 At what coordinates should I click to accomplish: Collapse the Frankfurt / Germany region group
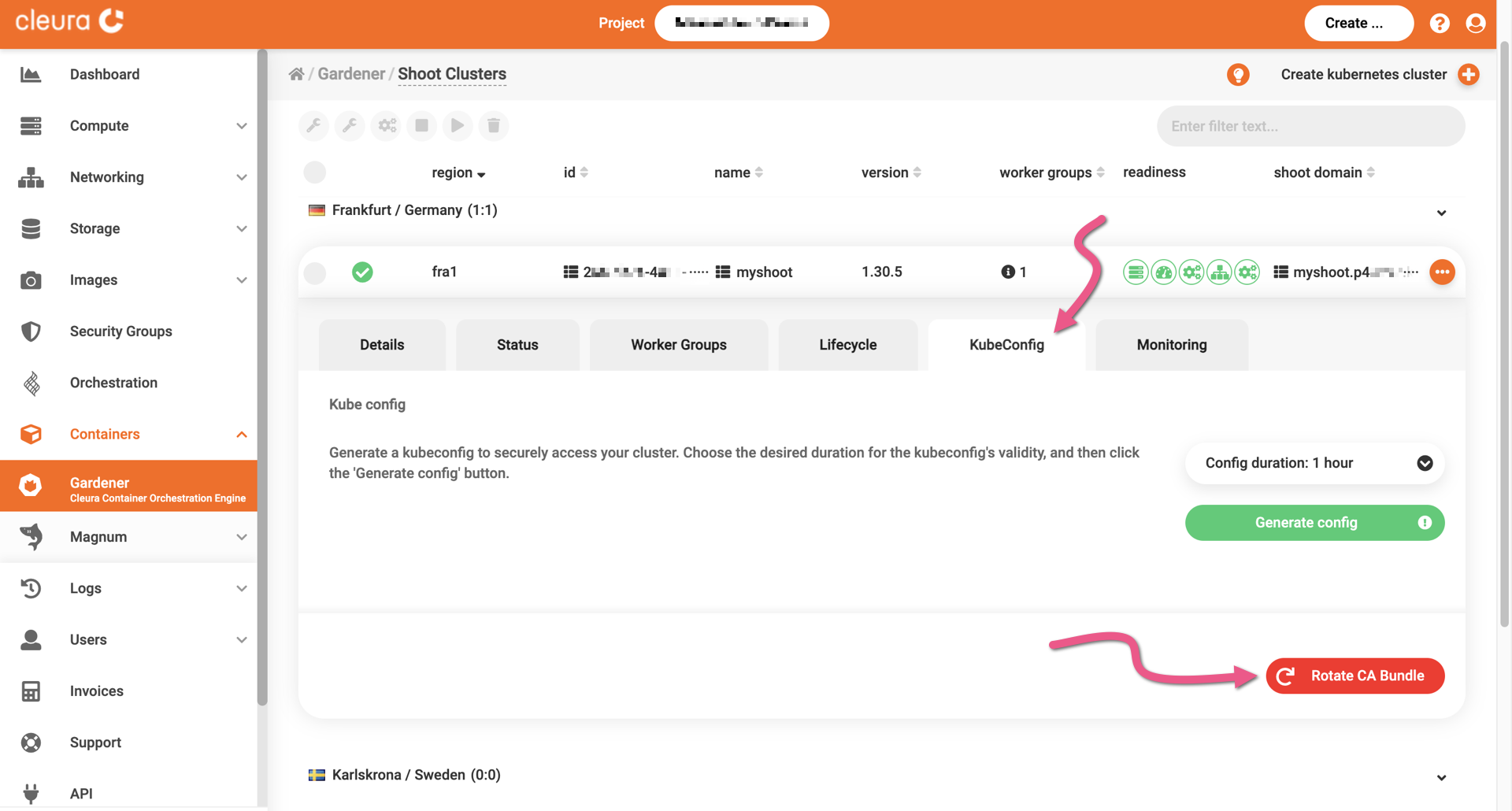coord(1441,213)
